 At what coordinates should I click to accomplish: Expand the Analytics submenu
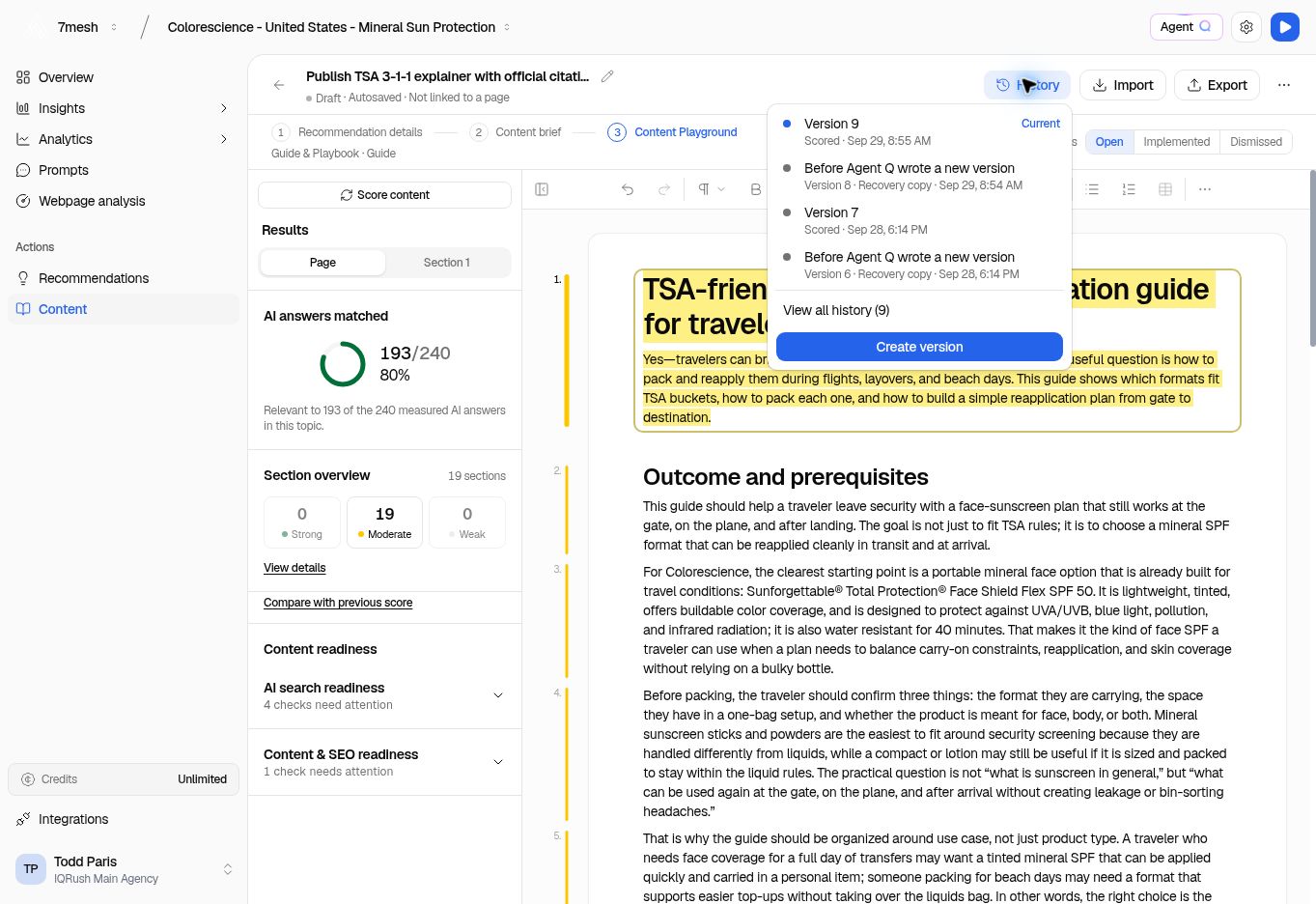[224, 139]
